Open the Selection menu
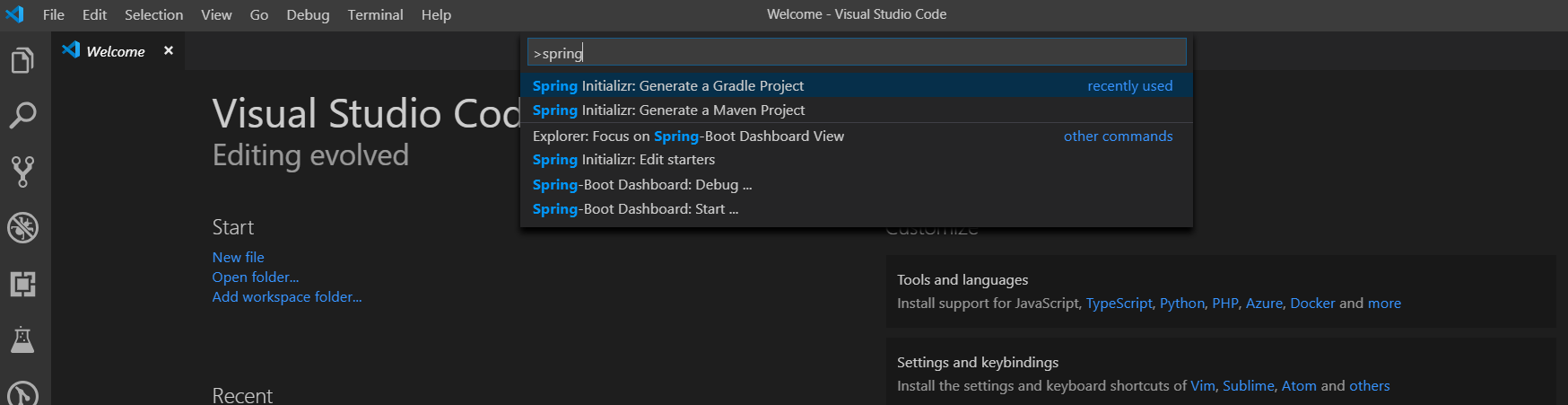Screen dimensions: 1568x405 pos(153,14)
